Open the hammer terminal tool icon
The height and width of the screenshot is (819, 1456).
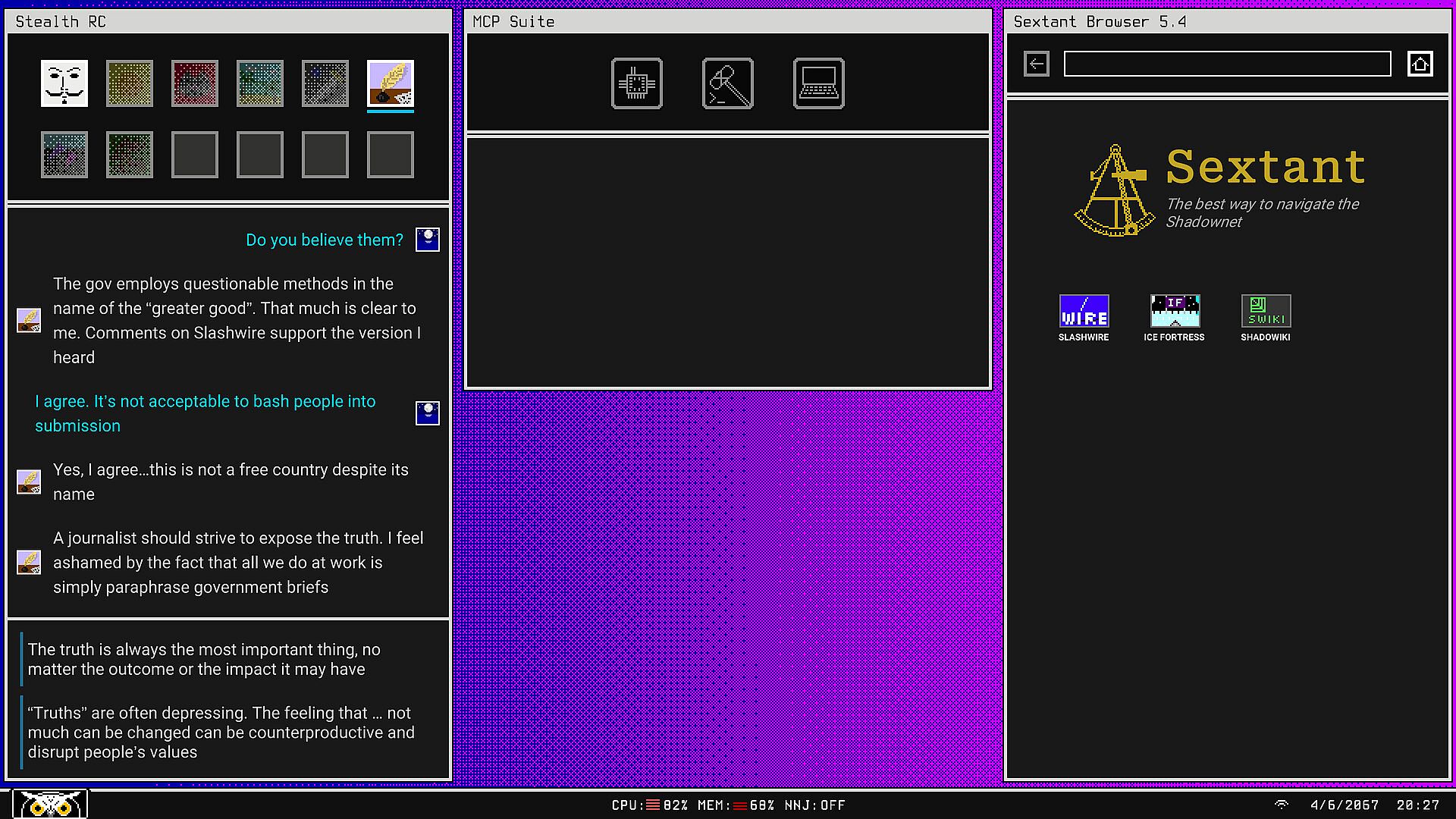(x=728, y=83)
